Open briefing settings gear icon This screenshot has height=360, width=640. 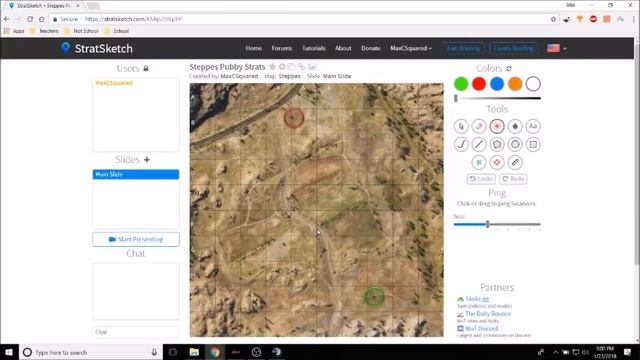click(x=282, y=67)
